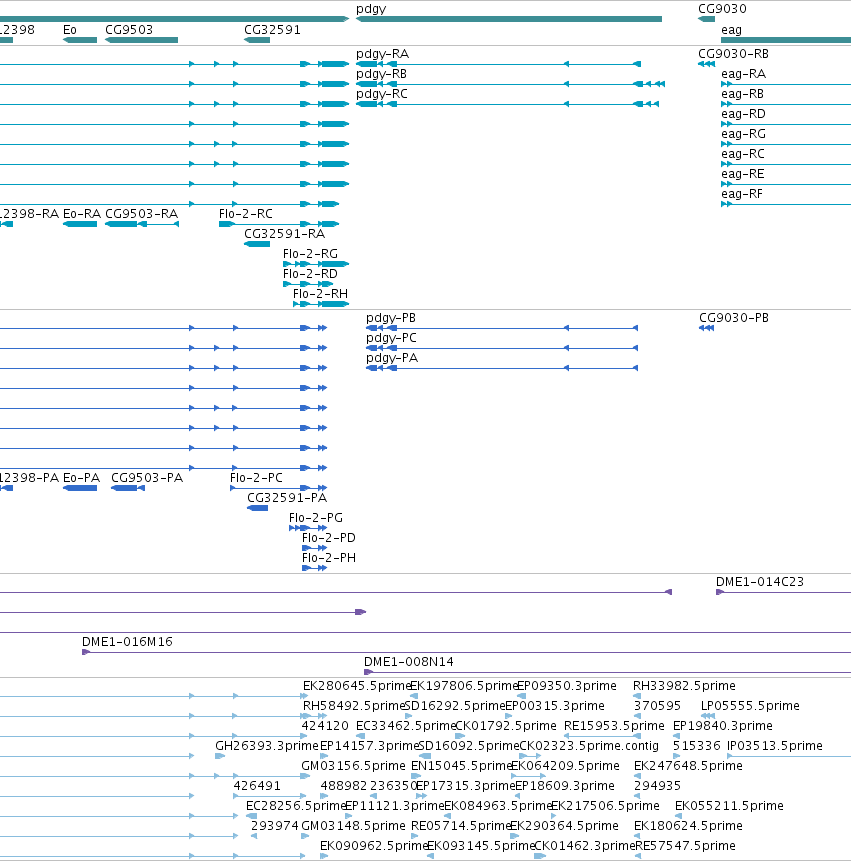Click the 424120 EST label
The height and width of the screenshot is (861, 851).
click(x=324, y=726)
